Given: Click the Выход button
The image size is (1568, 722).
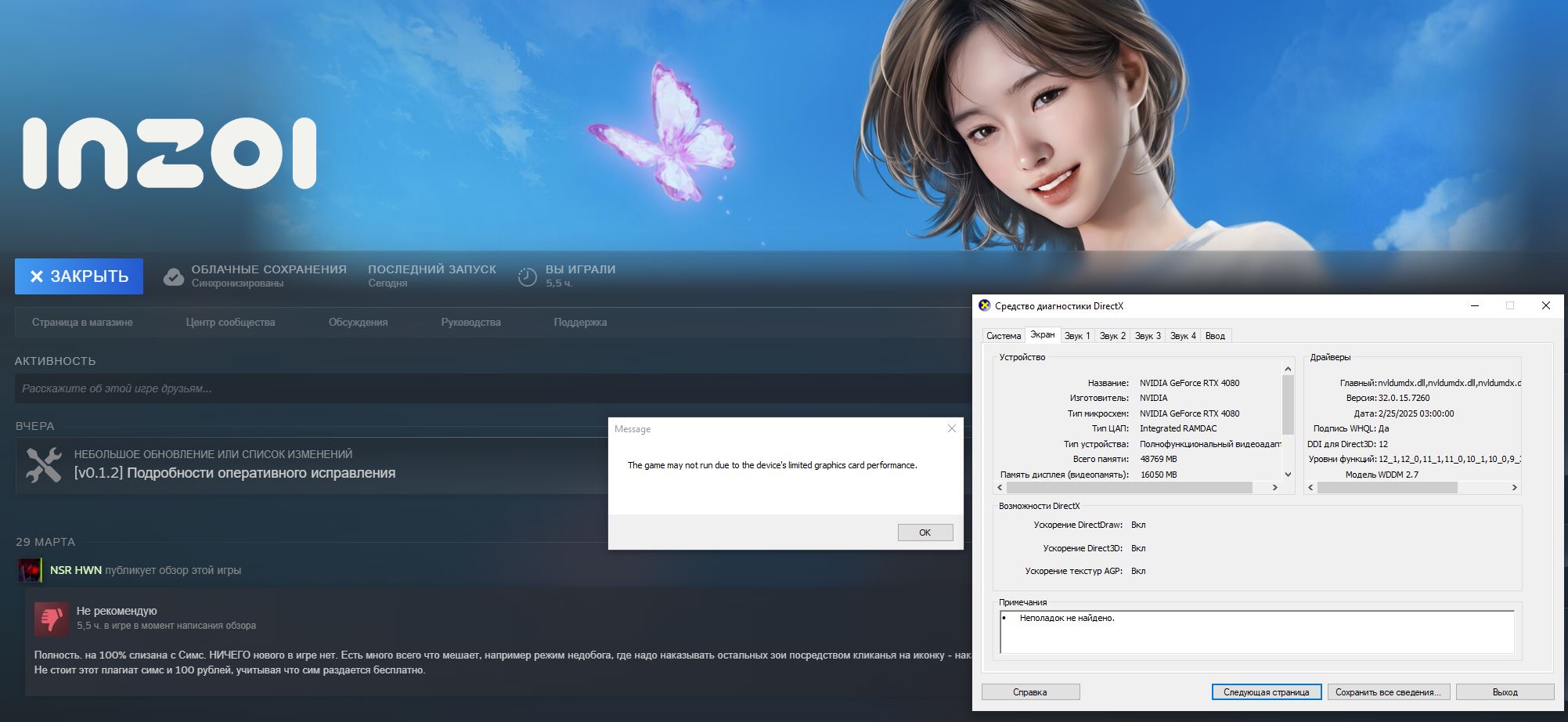Looking at the screenshot, I should pyautogui.click(x=1505, y=692).
